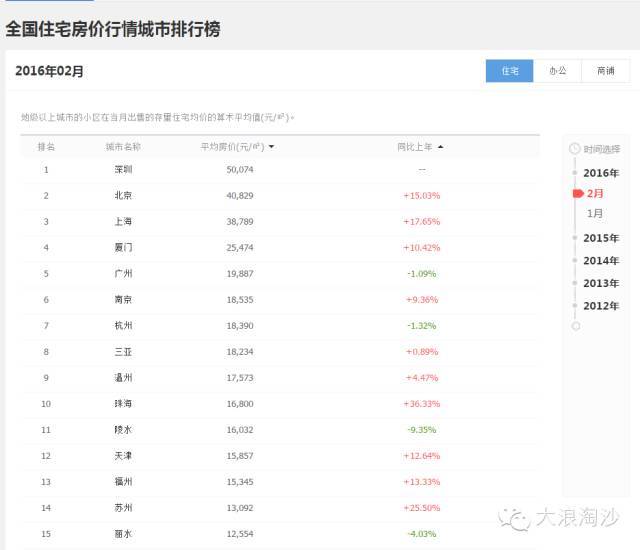
Task: Select 1月 in the time selector
Action: pyautogui.click(x=595, y=213)
